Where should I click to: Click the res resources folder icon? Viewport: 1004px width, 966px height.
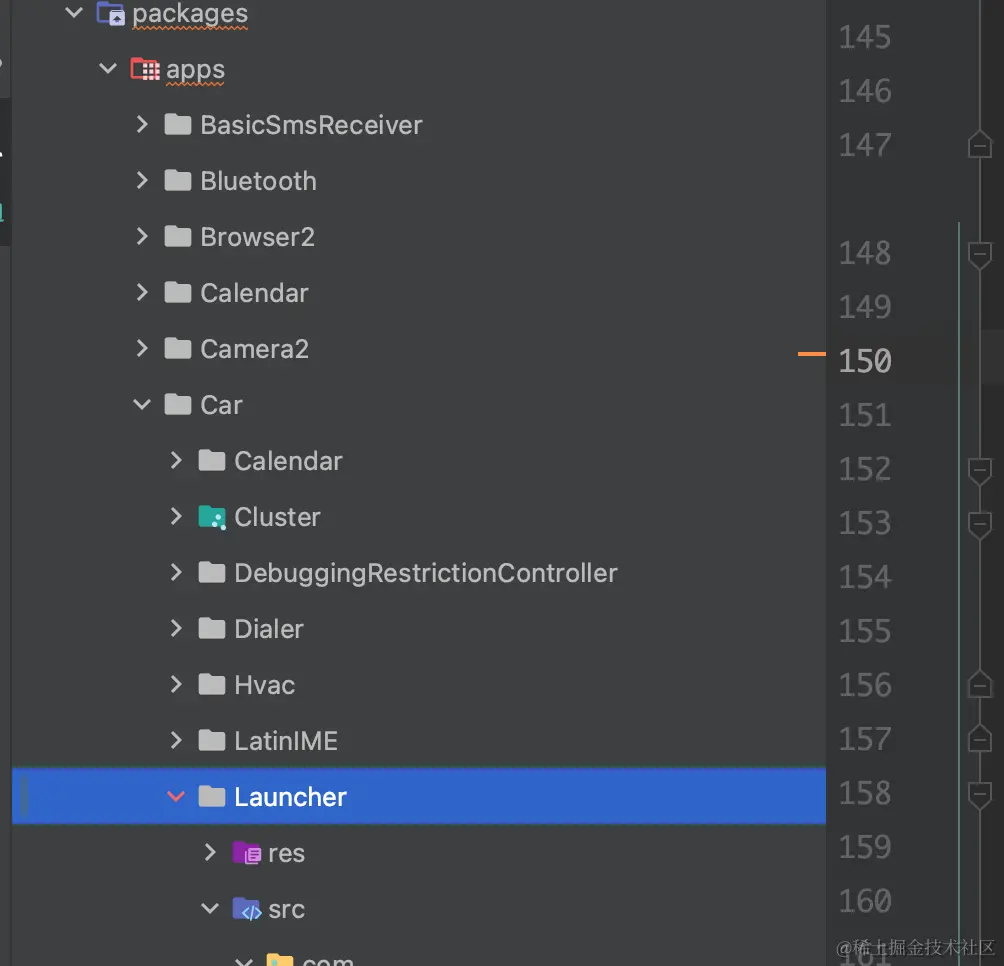(x=246, y=853)
